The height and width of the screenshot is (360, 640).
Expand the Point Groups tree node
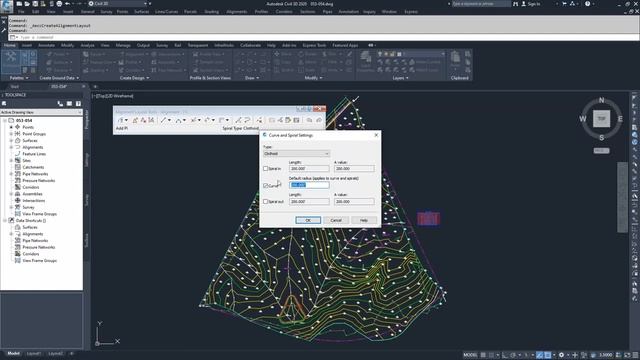pyautogui.click(x=11, y=134)
